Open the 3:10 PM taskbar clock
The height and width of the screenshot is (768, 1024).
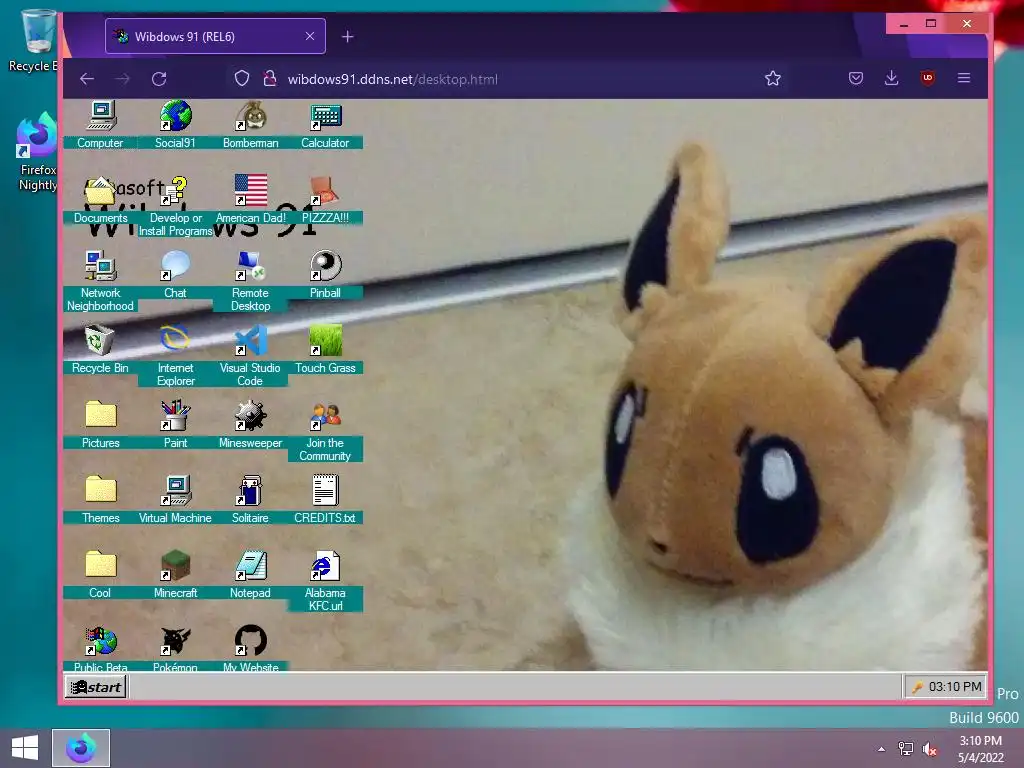(981, 749)
